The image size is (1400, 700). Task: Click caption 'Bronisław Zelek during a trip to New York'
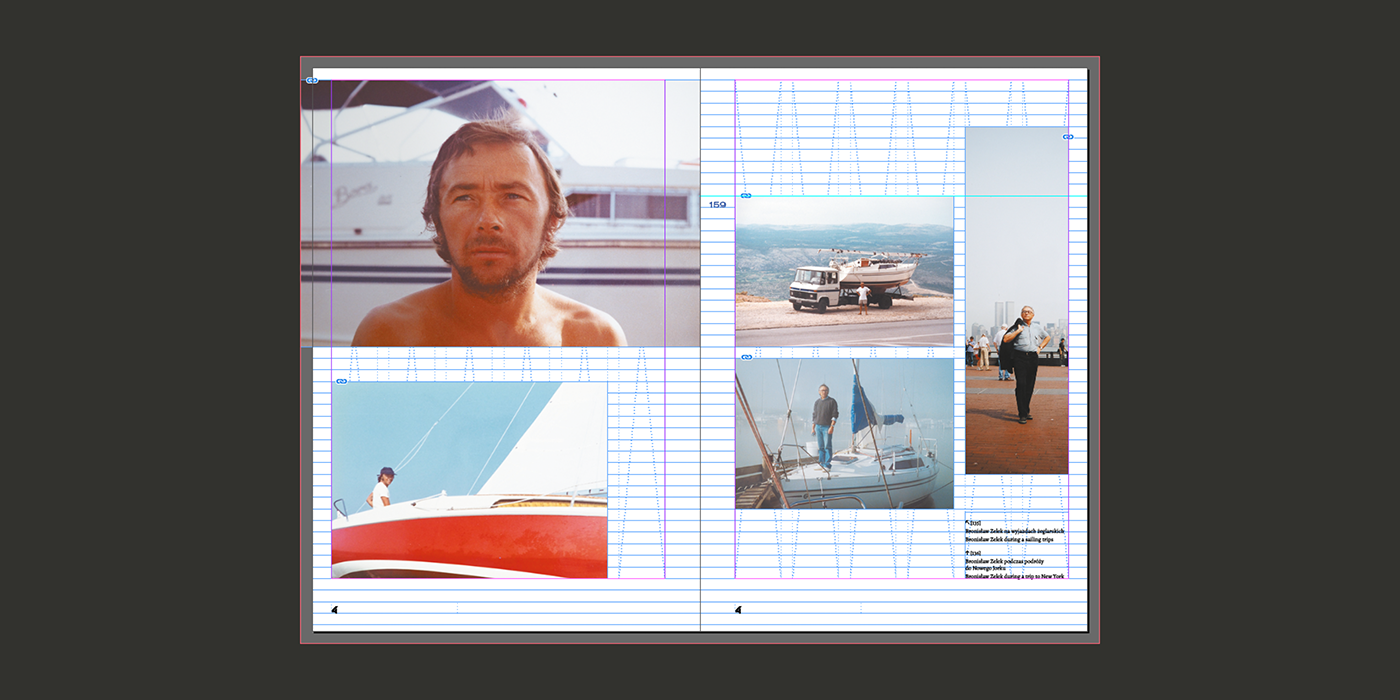(x=1014, y=577)
